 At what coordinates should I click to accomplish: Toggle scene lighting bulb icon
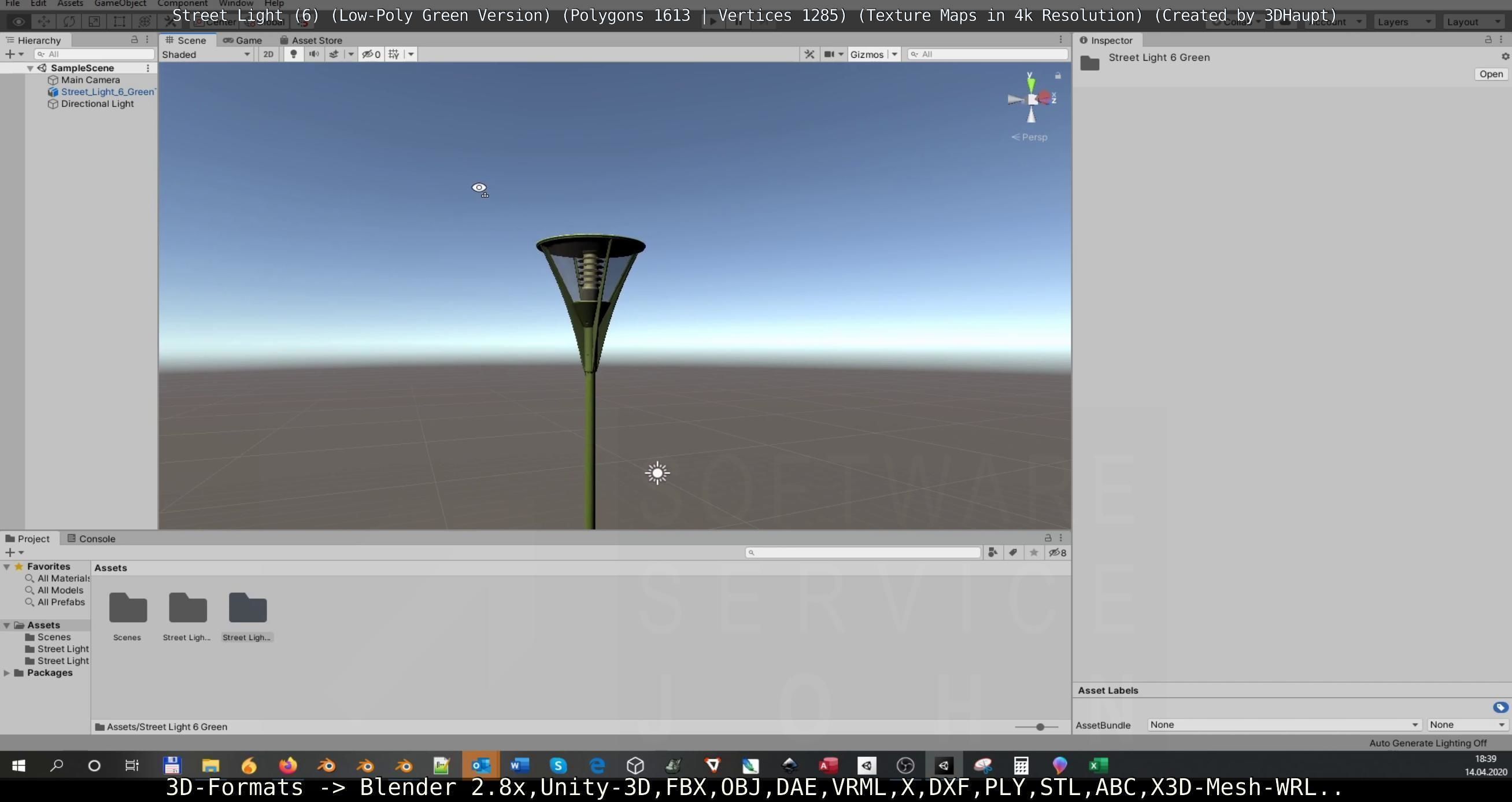click(294, 54)
